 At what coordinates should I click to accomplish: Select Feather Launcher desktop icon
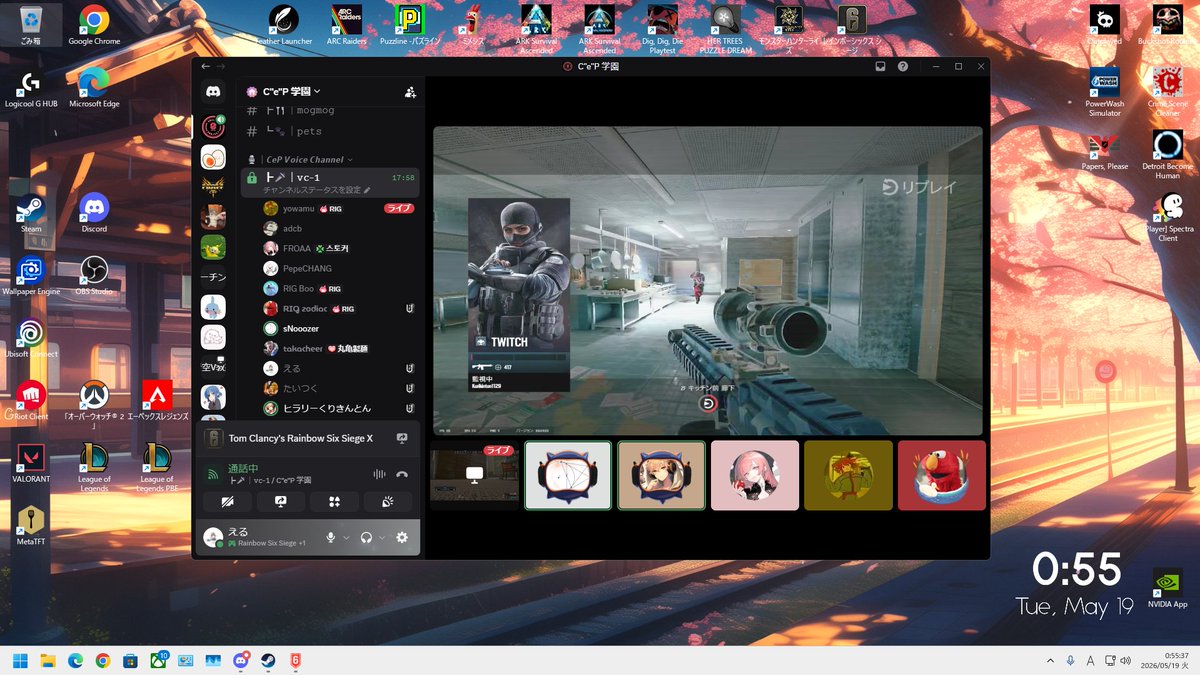284,26
